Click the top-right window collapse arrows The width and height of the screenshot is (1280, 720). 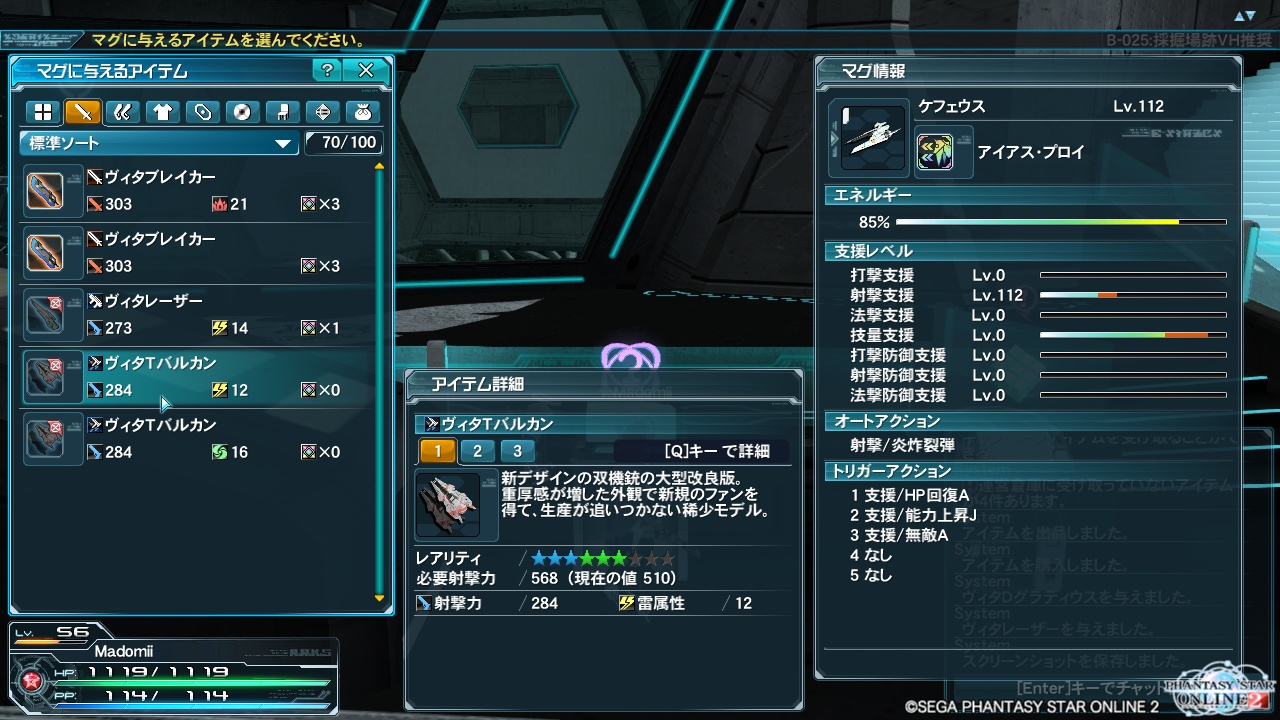tap(1244, 16)
